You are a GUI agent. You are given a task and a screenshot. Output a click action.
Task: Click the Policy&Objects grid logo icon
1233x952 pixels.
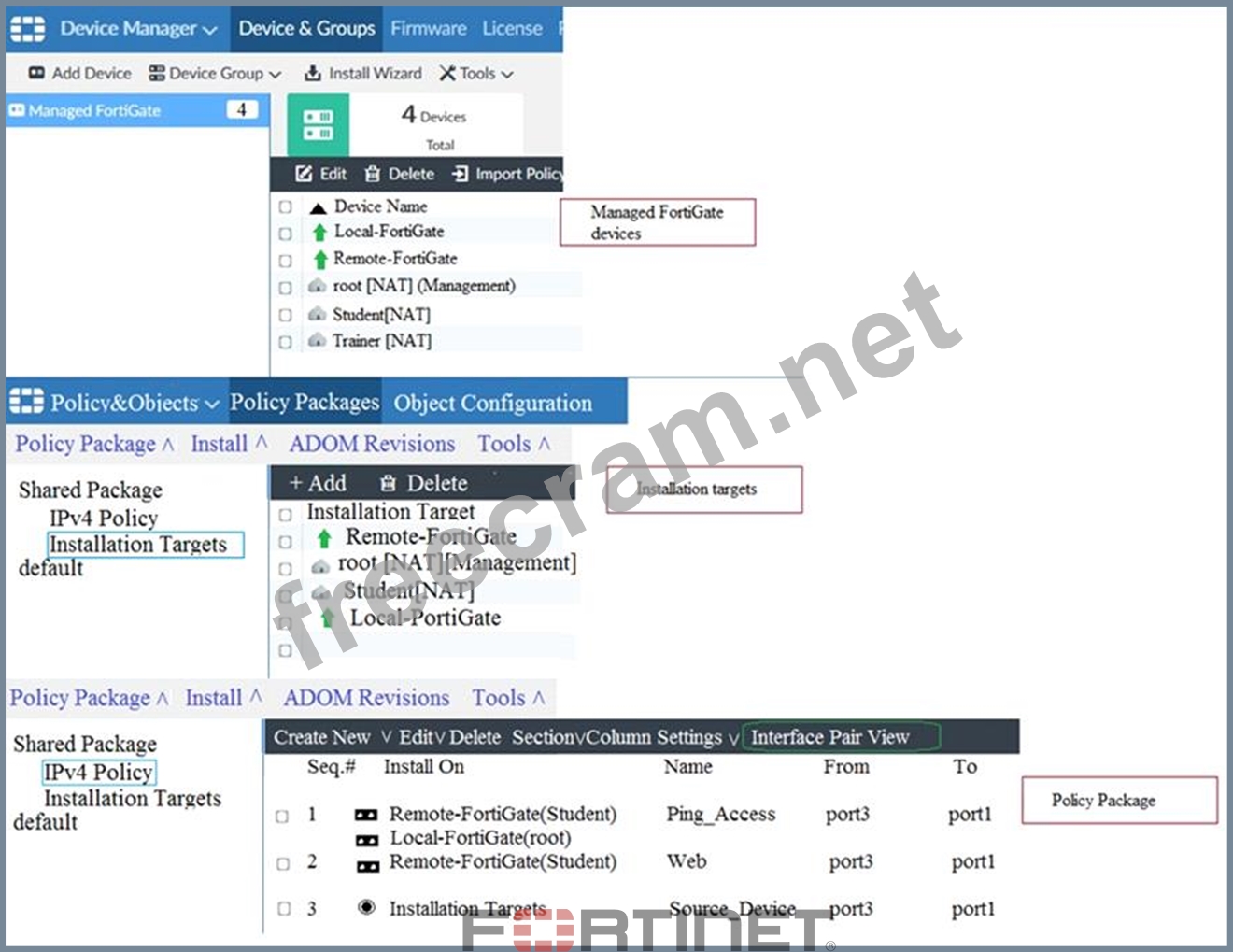26,402
